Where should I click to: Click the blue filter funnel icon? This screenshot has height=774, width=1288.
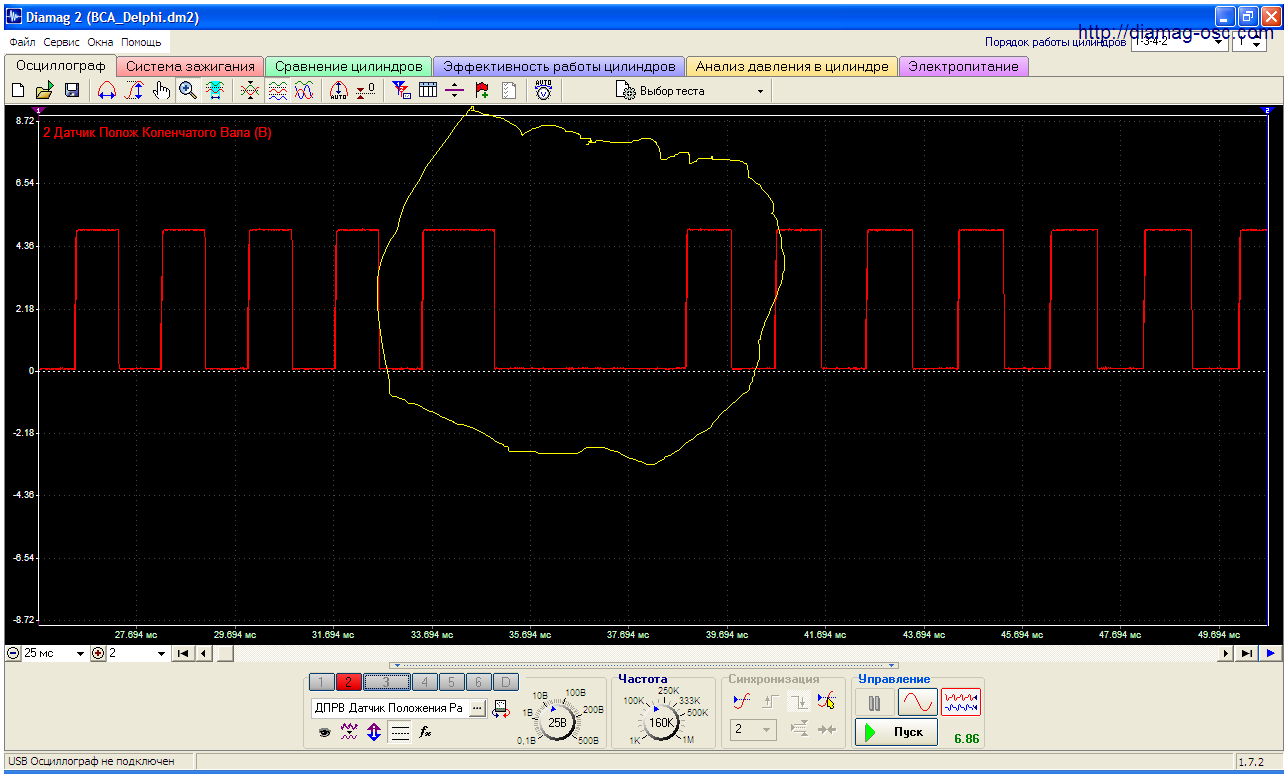[401, 91]
